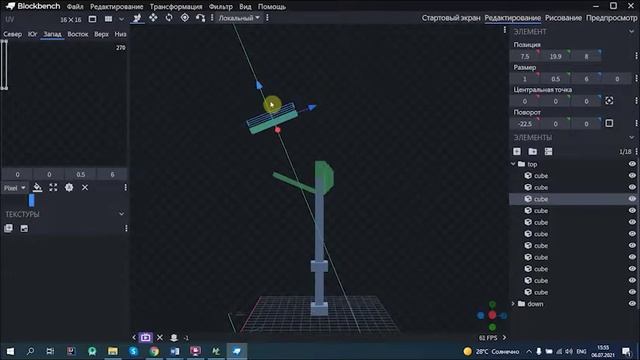Screen dimensions: 640x360
Task: Expand the down folder in outliner
Action: (x=513, y=304)
